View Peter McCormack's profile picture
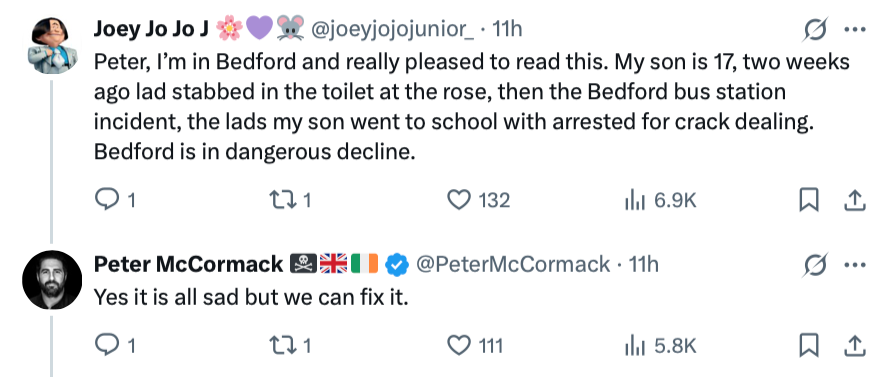 point(52,280)
